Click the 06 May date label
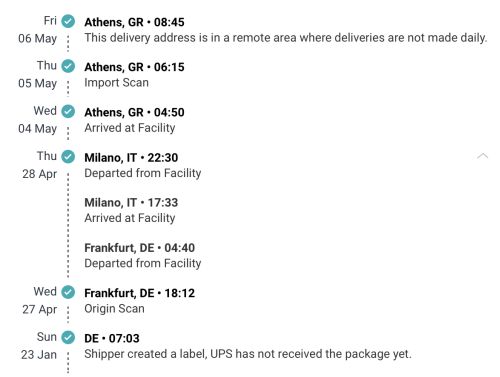 click(37, 39)
